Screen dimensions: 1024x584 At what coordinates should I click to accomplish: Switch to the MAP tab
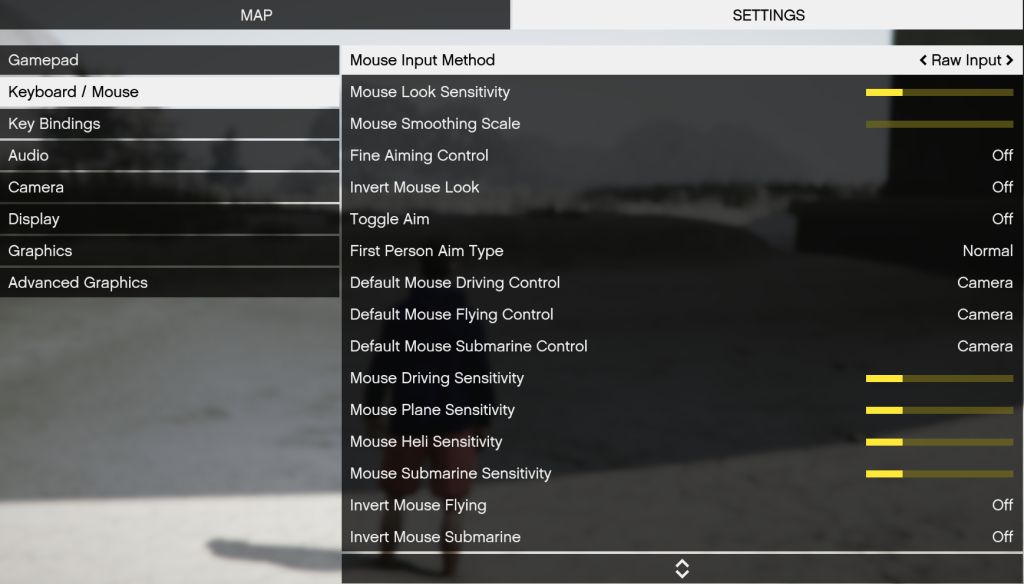tap(256, 15)
